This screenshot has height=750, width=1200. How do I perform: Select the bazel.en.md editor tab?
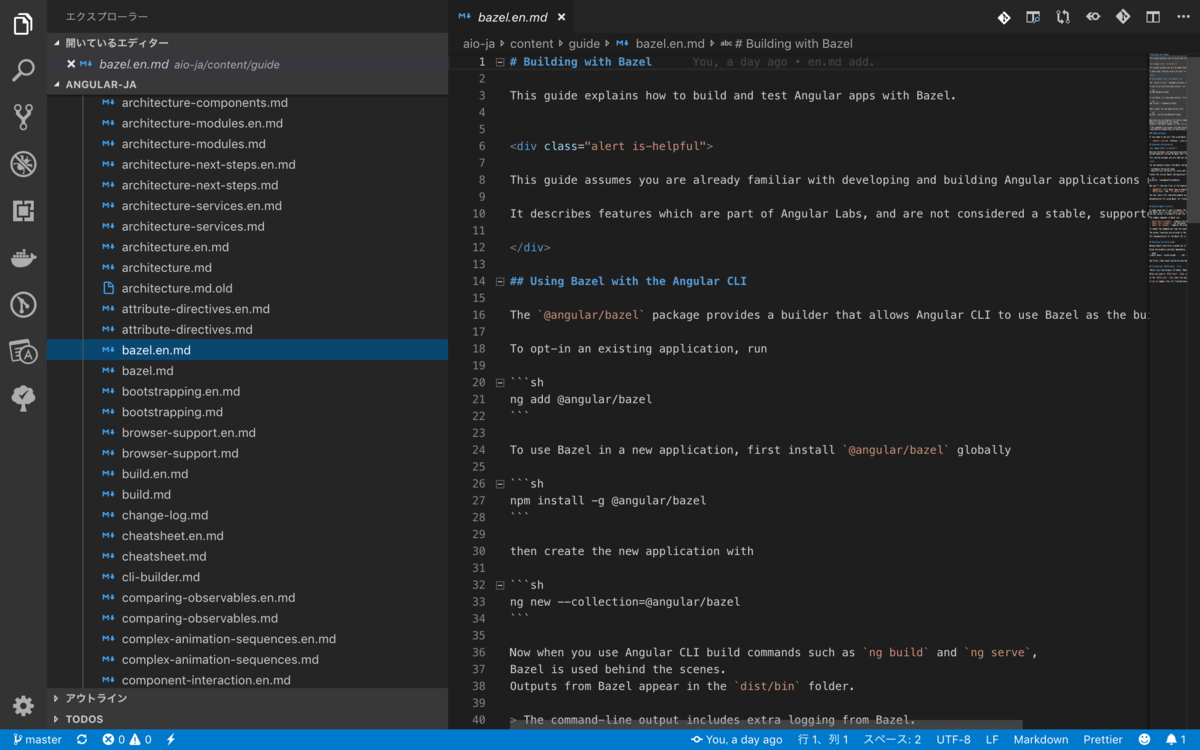511,17
